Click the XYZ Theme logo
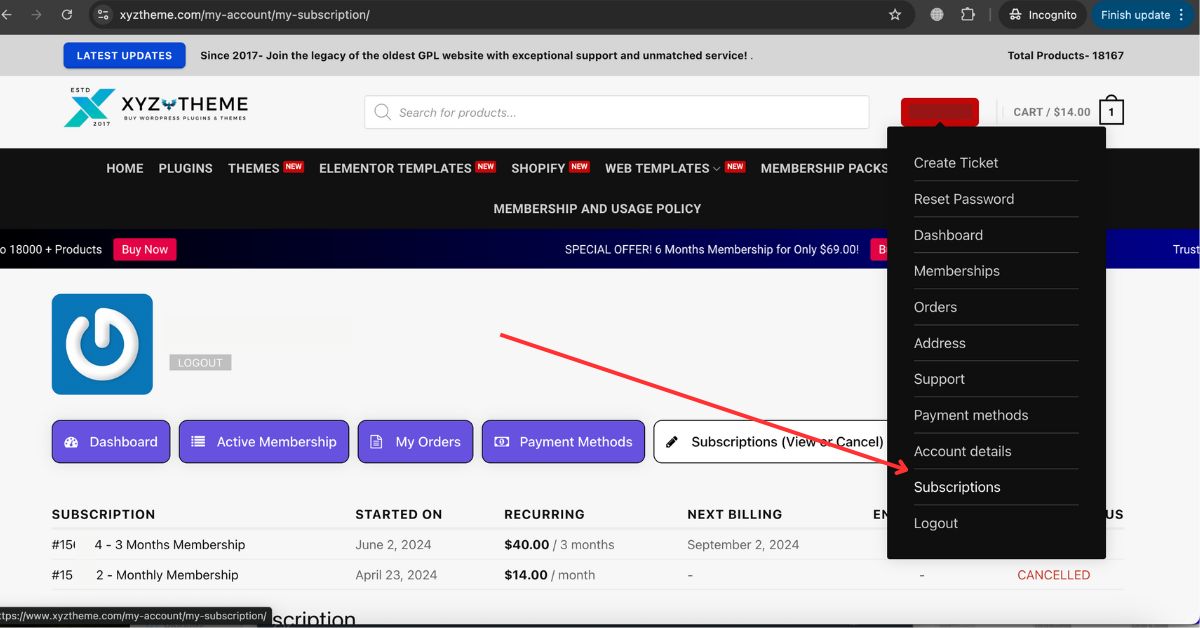Viewport: 1200px width, 628px height. (156, 108)
